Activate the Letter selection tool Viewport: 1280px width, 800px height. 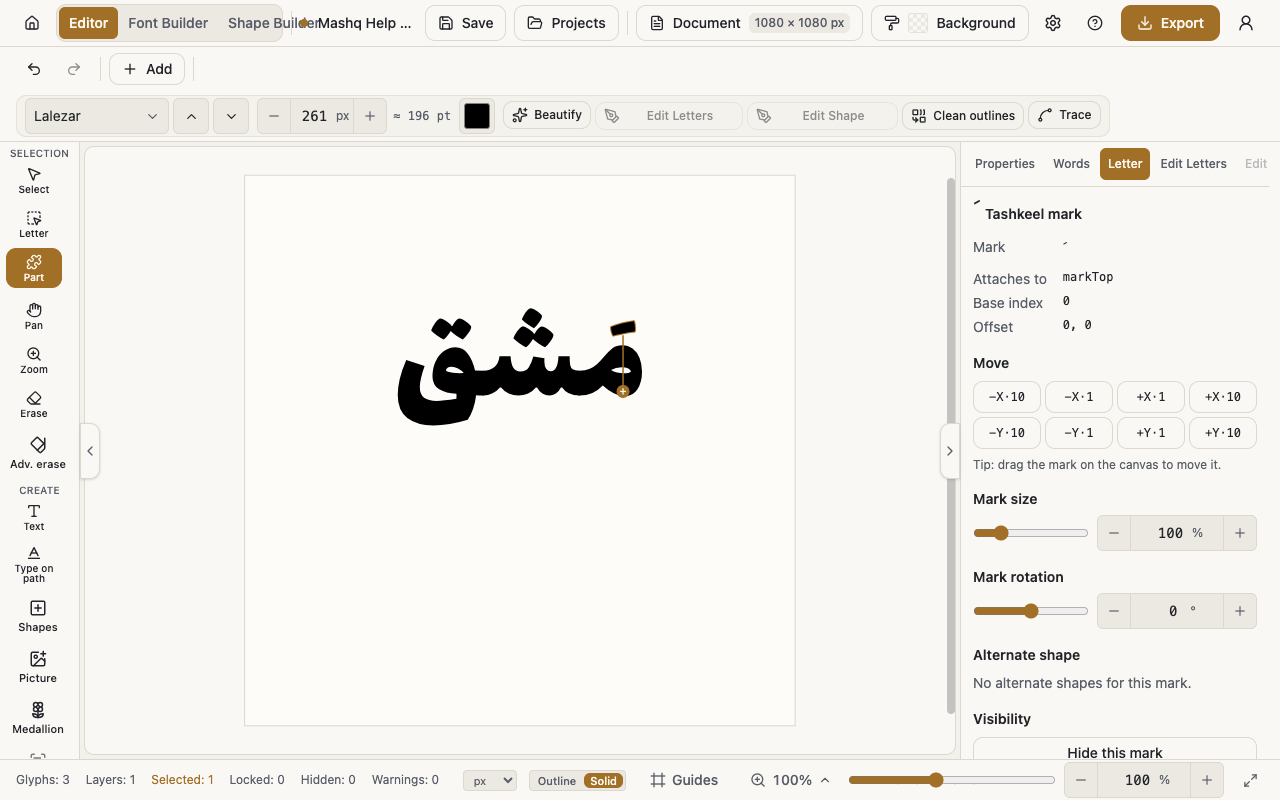point(34,225)
